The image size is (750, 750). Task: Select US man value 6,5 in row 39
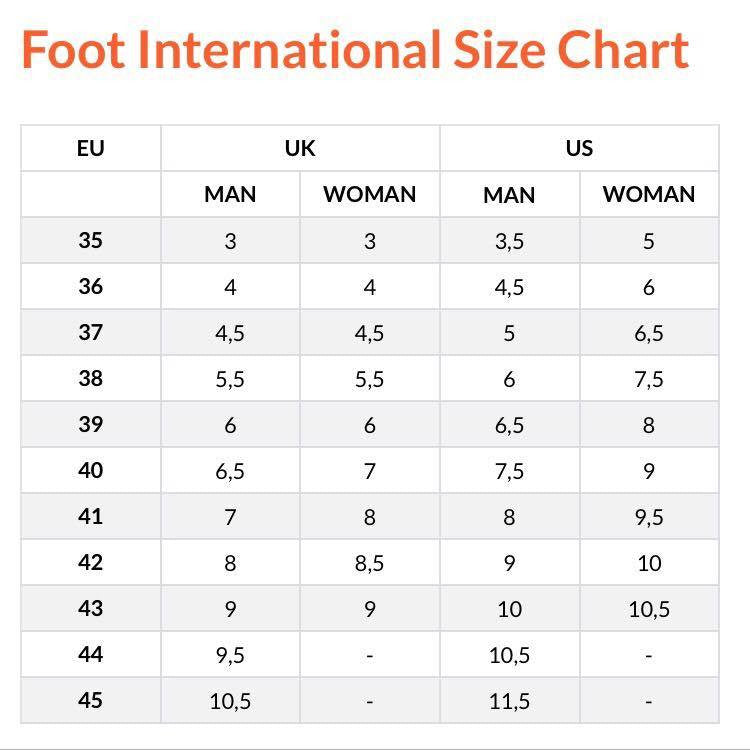pyautogui.click(x=509, y=425)
